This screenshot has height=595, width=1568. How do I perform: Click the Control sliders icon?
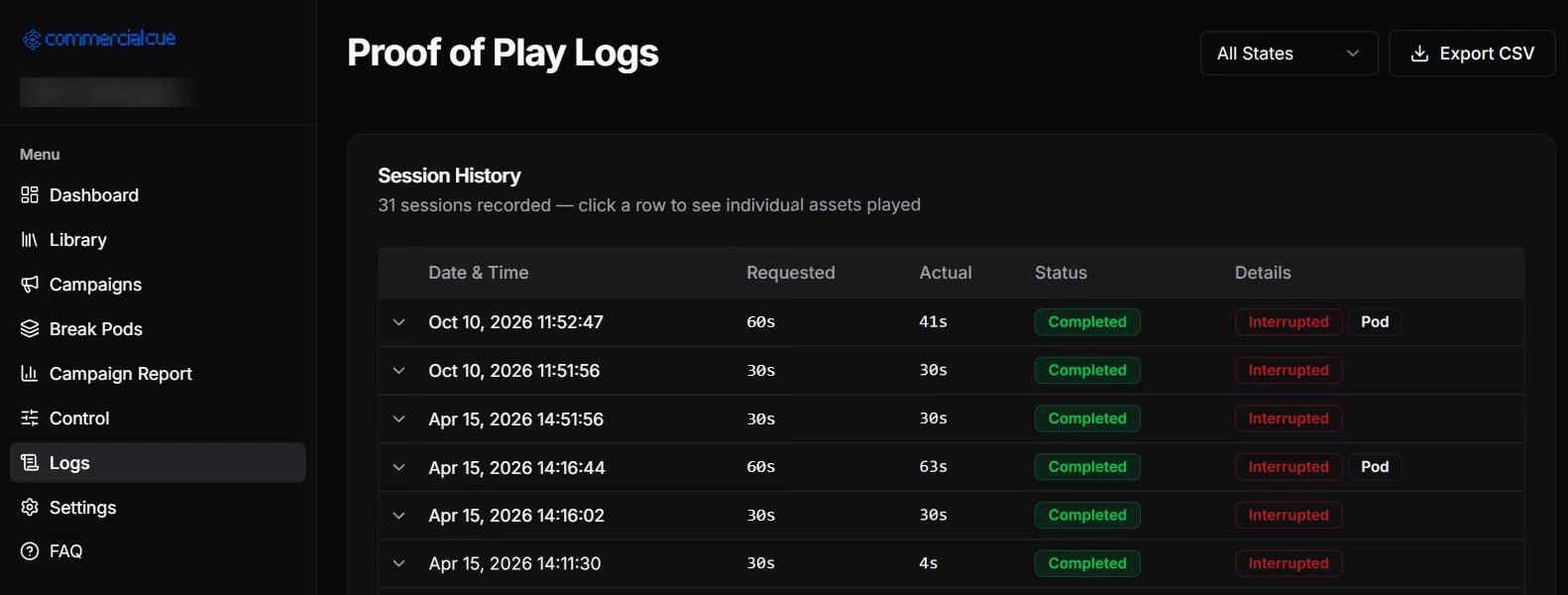click(30, 418)
